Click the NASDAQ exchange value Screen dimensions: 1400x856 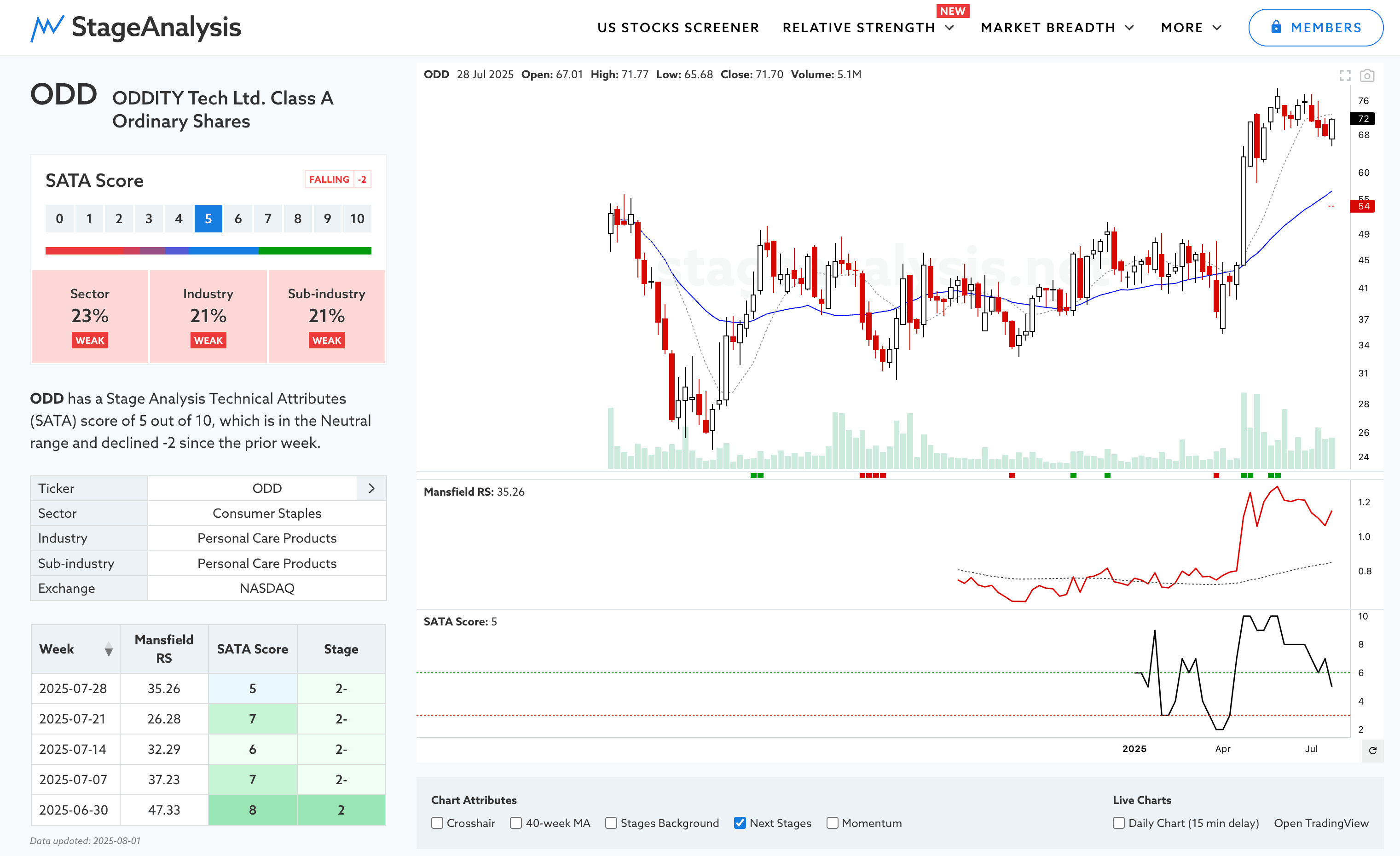[267, 589]
